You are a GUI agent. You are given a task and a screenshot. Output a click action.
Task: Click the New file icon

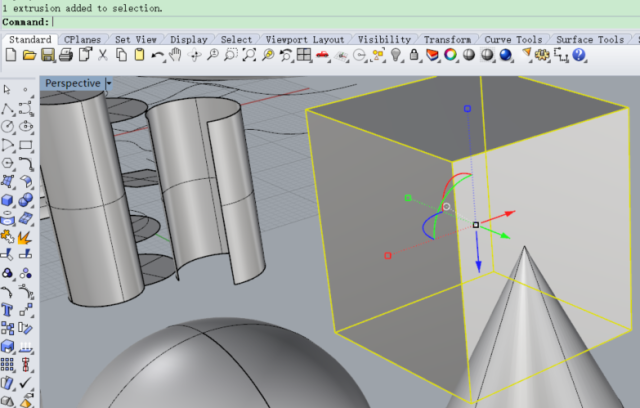click(10, 55)
